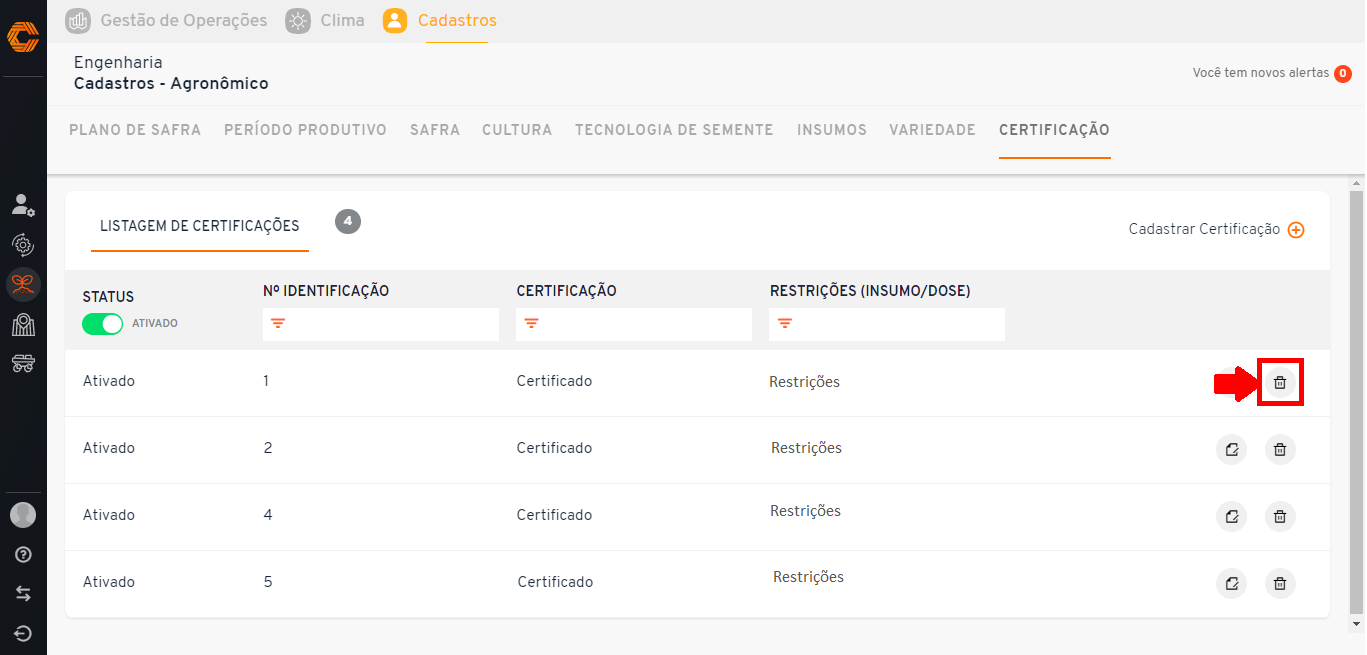The width and height of the screenshot is (1367, 655).
Task: Click filter icon in Certificação field
Action: [531, 324]
